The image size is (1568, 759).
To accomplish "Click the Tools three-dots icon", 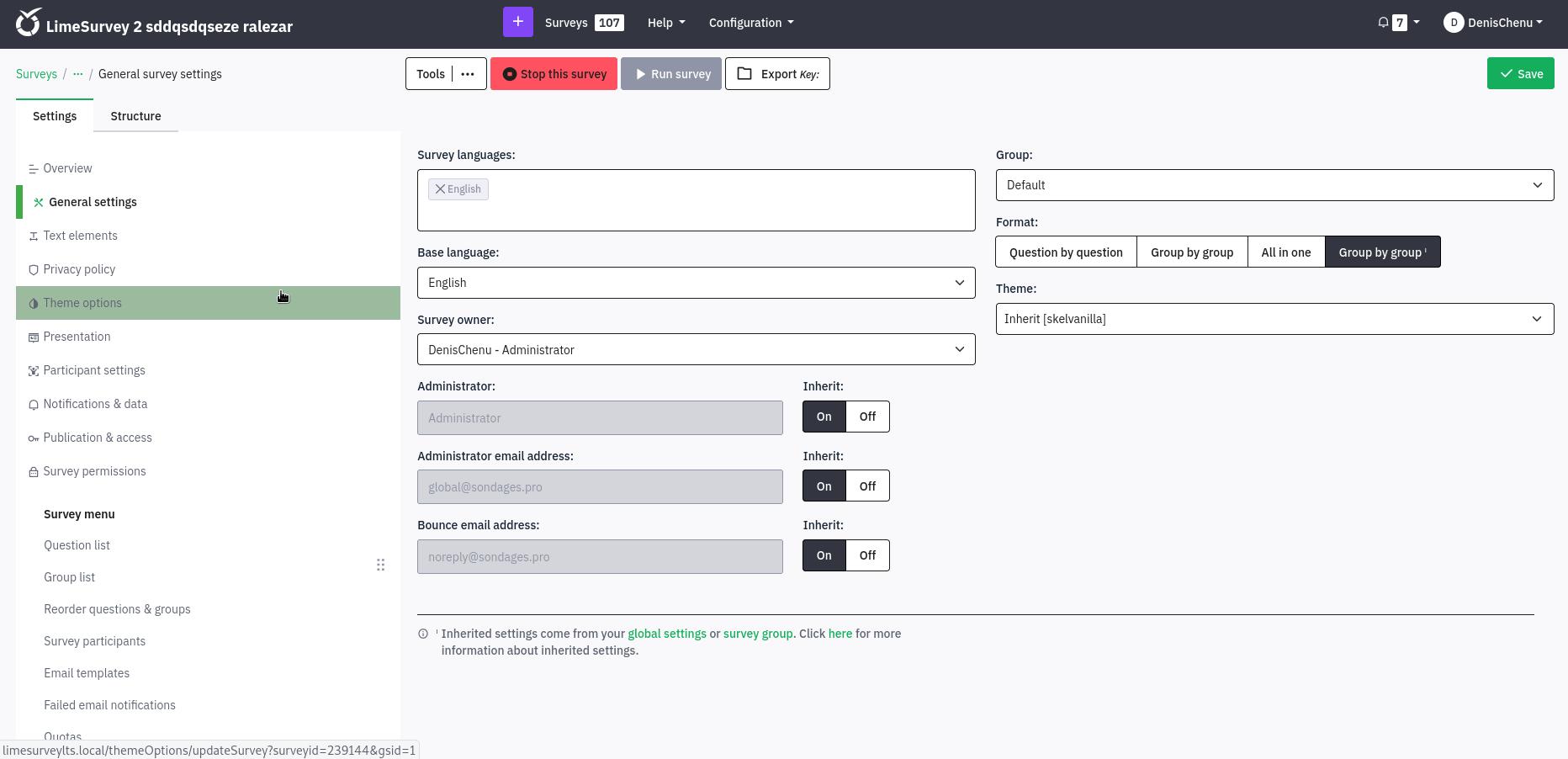I will tap(468, 74).
